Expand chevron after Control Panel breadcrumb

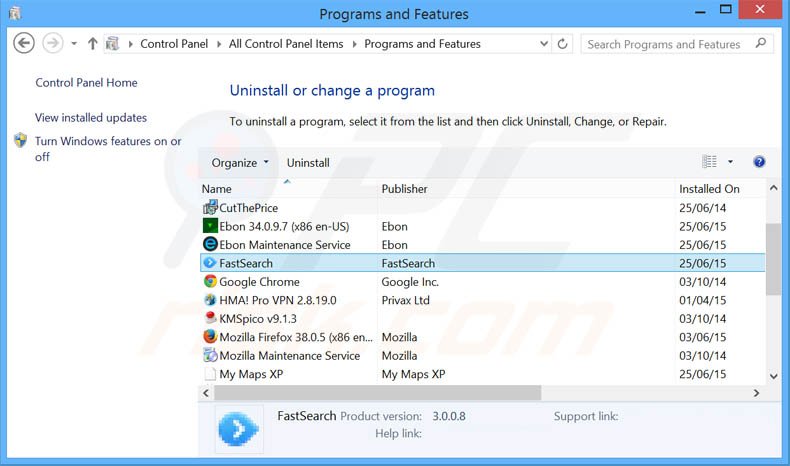coord(219,44)
